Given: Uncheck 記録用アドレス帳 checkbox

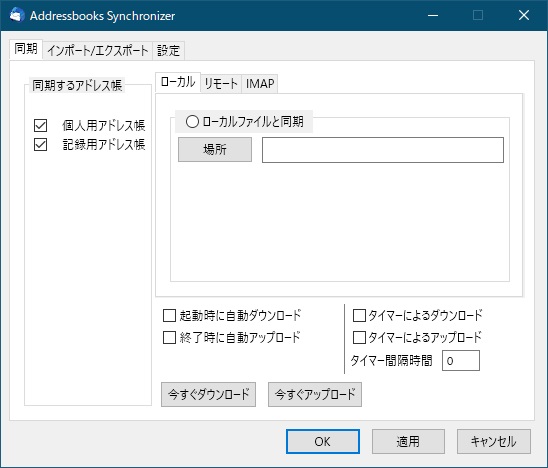Looking at the screenshot, I should pyautogui.click(x=41, y=144).
